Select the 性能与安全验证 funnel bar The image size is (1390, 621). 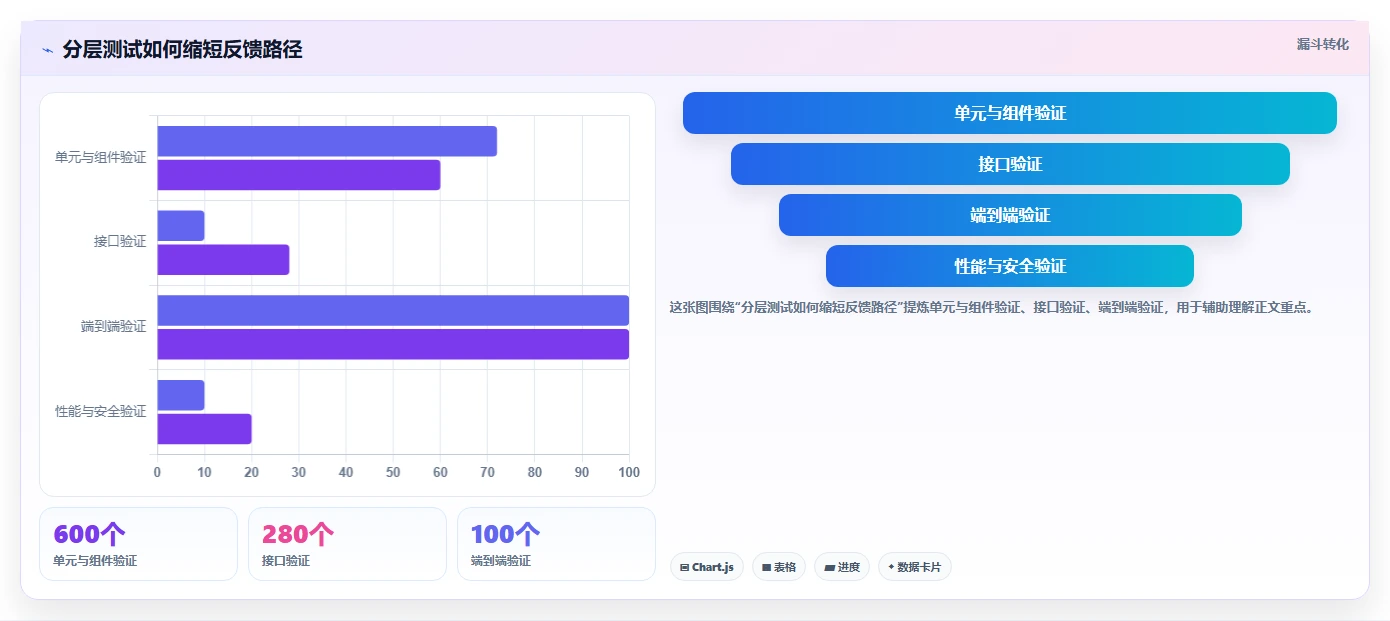click(x=1010, y=266)
